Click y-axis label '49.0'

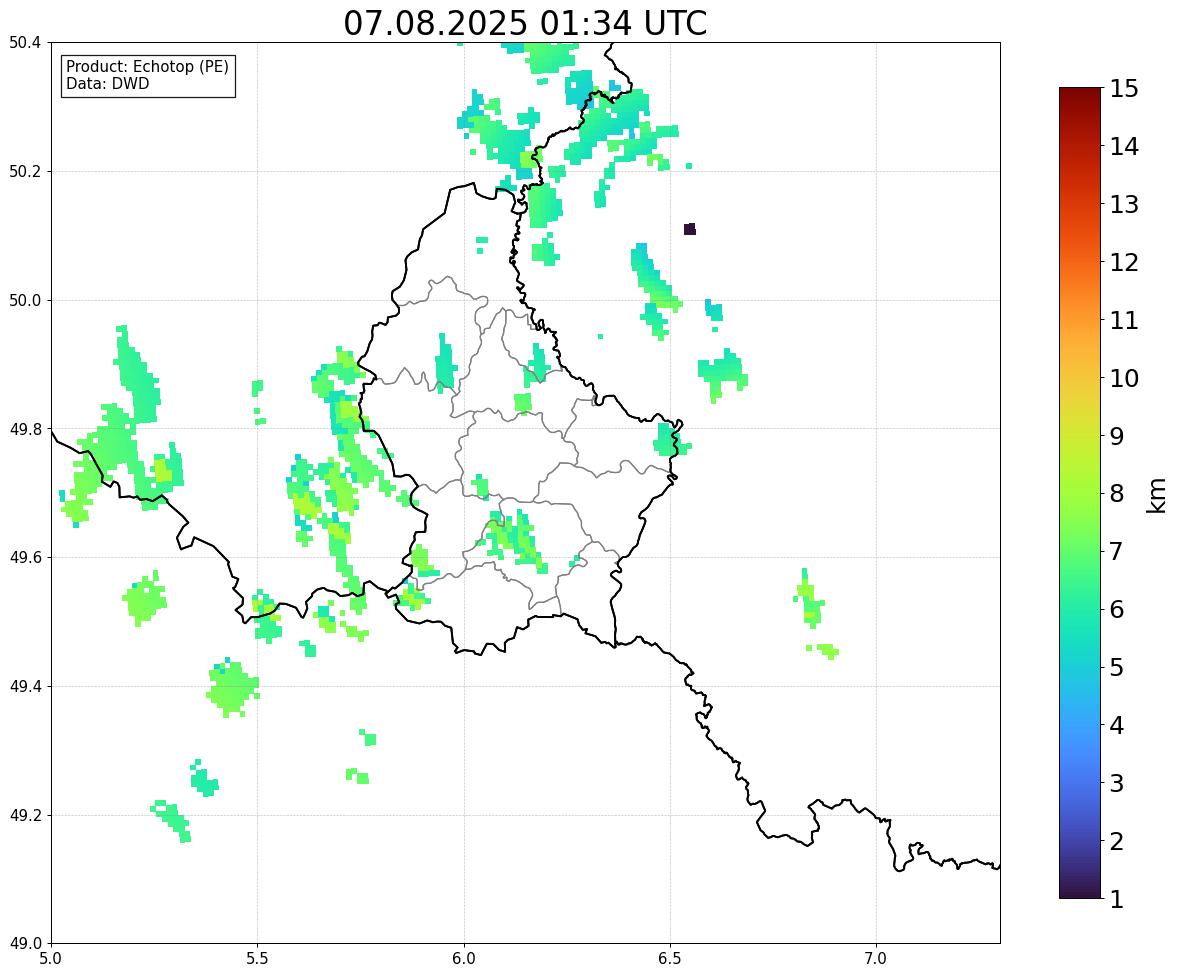coord(25,944)
